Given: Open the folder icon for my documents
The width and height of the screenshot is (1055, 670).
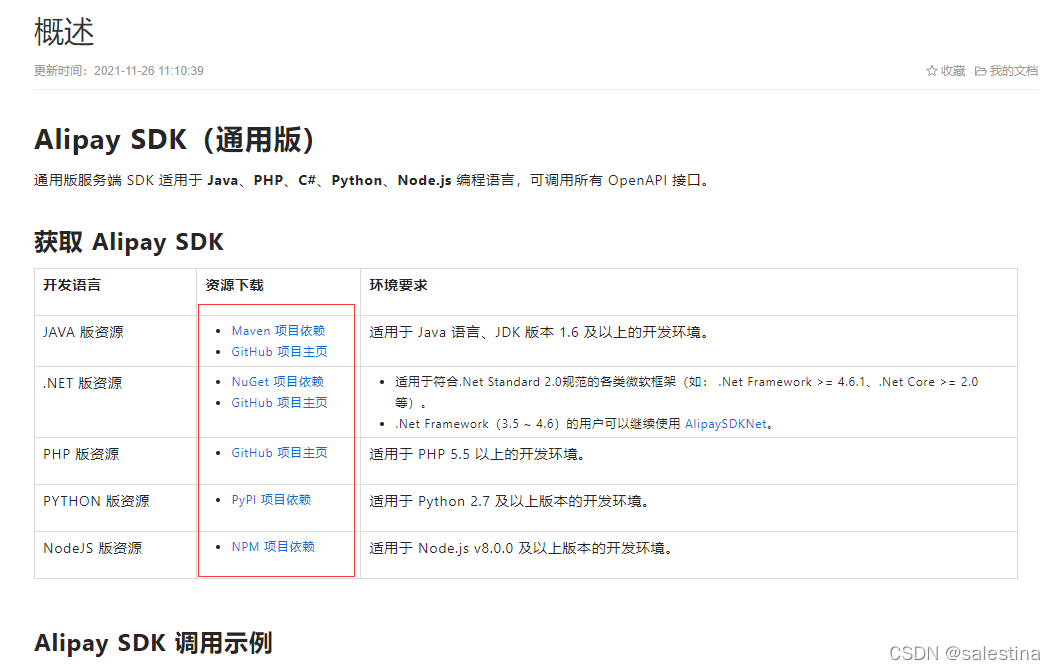Looking at the screenshot, I should click(x=980, y=71).
